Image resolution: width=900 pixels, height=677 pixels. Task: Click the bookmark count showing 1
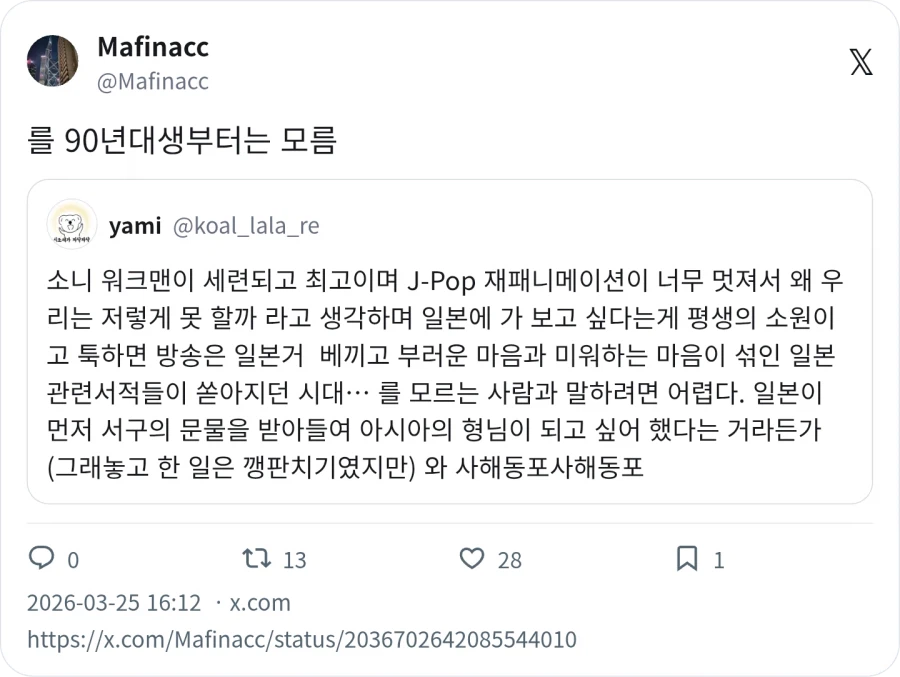718,560
